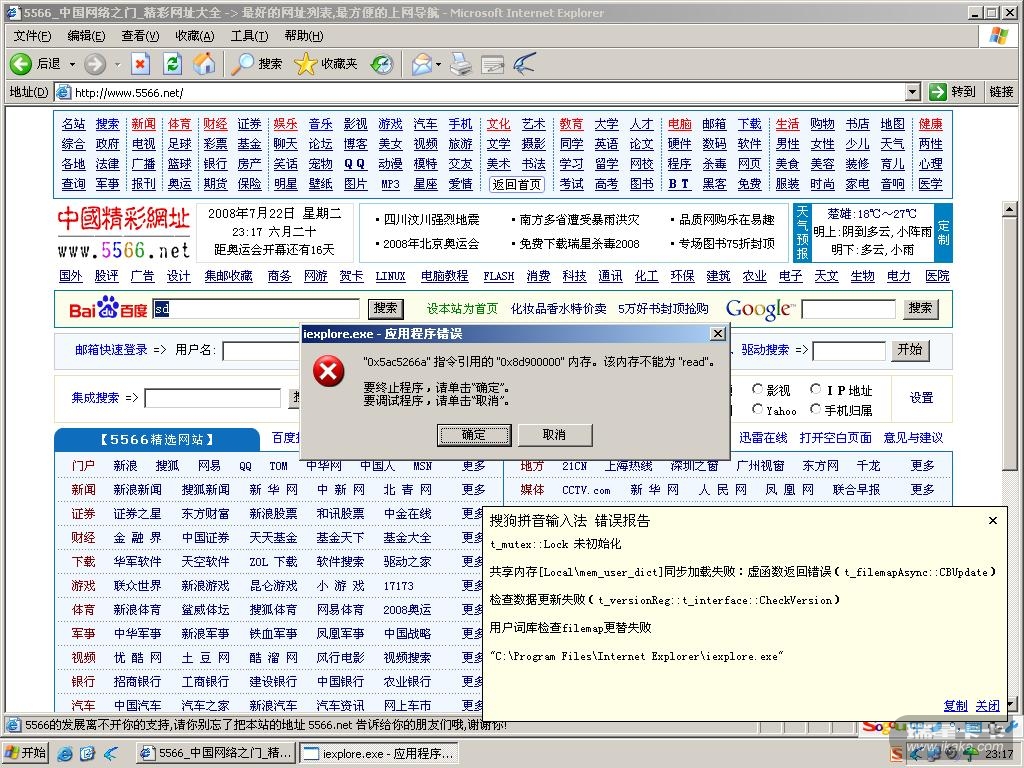Click 确定 in the error dialog
Viewport: 1024px width, 768px height.
(x=473, y=435)
